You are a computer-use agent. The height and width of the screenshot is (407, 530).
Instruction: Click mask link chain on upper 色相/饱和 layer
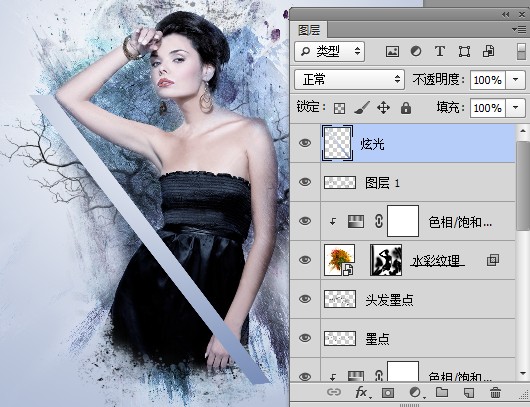(x=379, y=221)
